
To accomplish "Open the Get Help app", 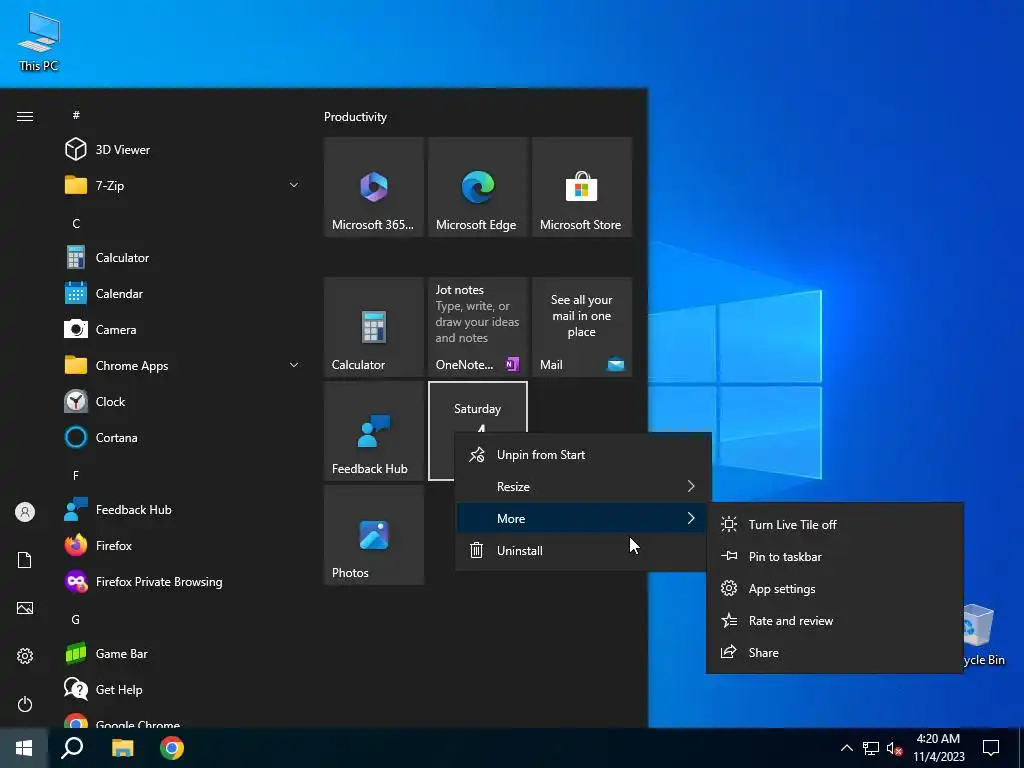I will click(x=183, y=689).
